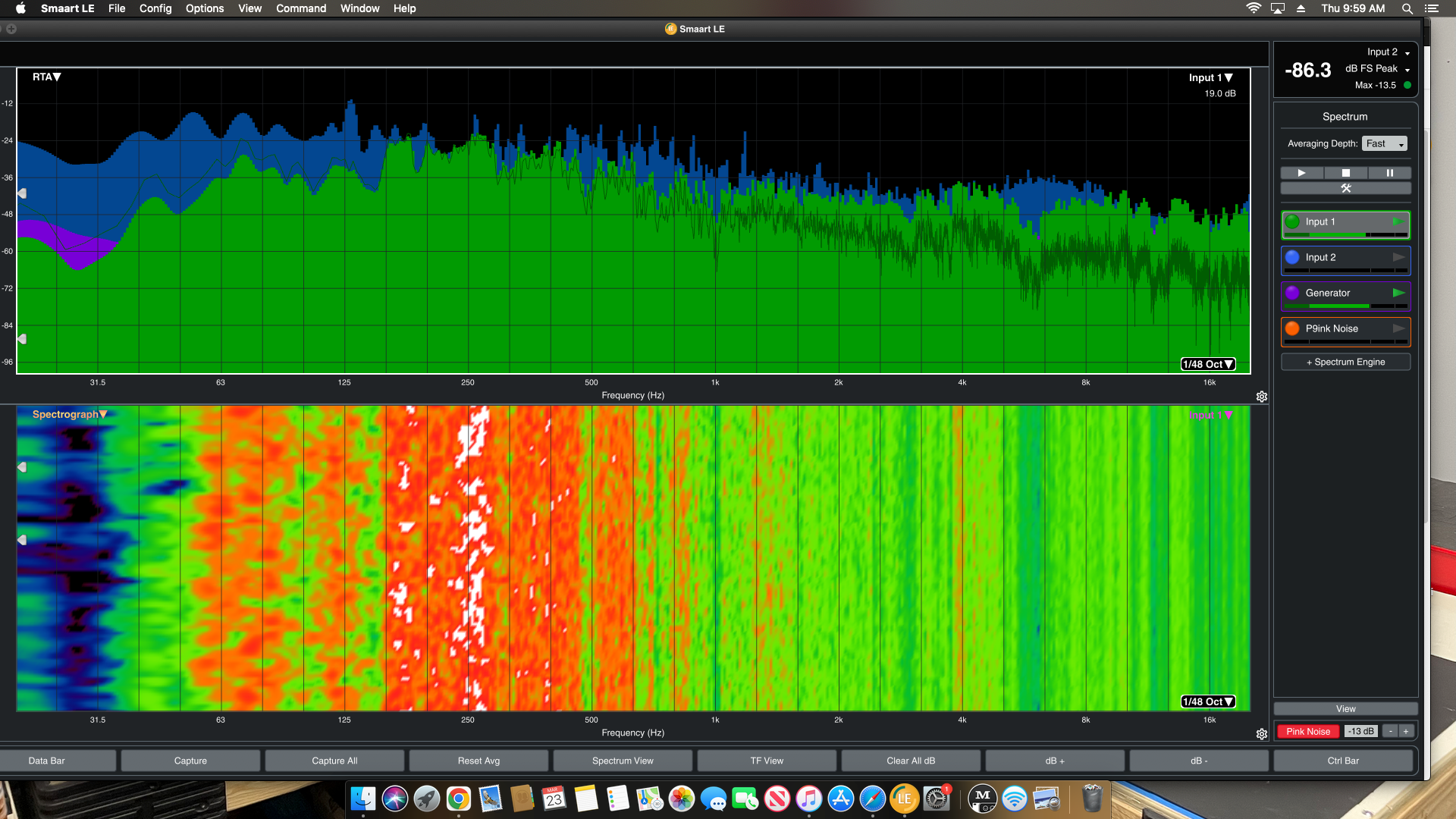Open Spectrograph graph settings gear
Viewport: 1456px width, 819px height.
point(1262,734)
